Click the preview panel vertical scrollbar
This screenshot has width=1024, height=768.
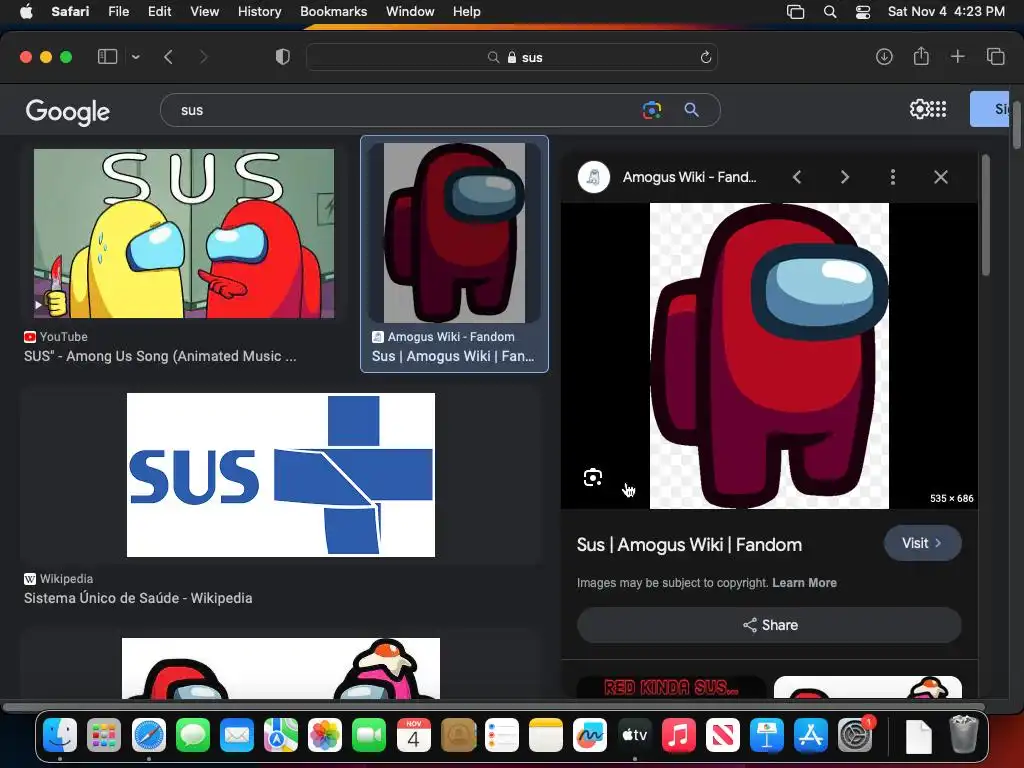click(x=985, y=216)
